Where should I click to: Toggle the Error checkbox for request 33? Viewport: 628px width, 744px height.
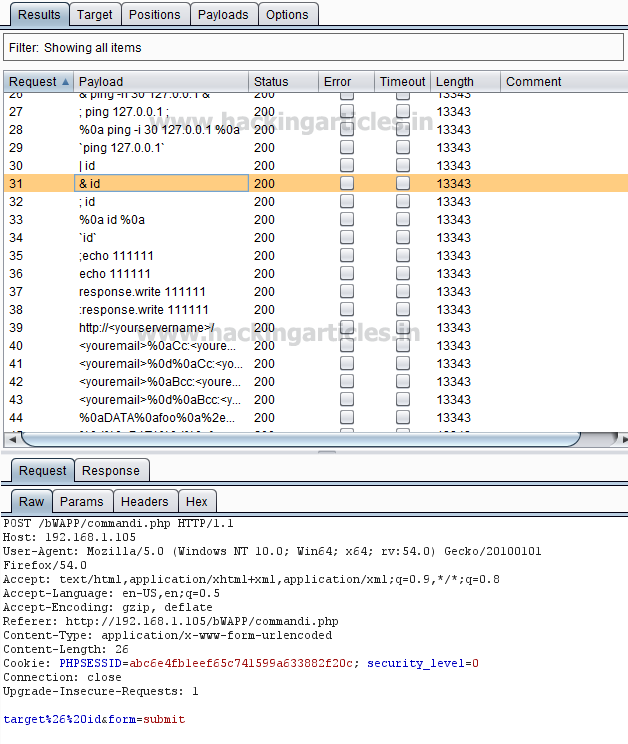tap(347, 219)
